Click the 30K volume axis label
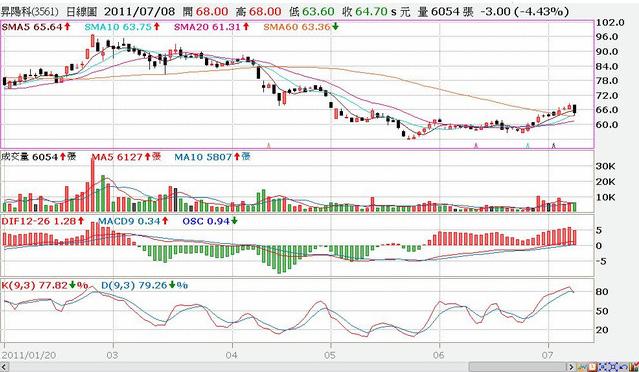 pyautogui.click(x=606, y=166)
